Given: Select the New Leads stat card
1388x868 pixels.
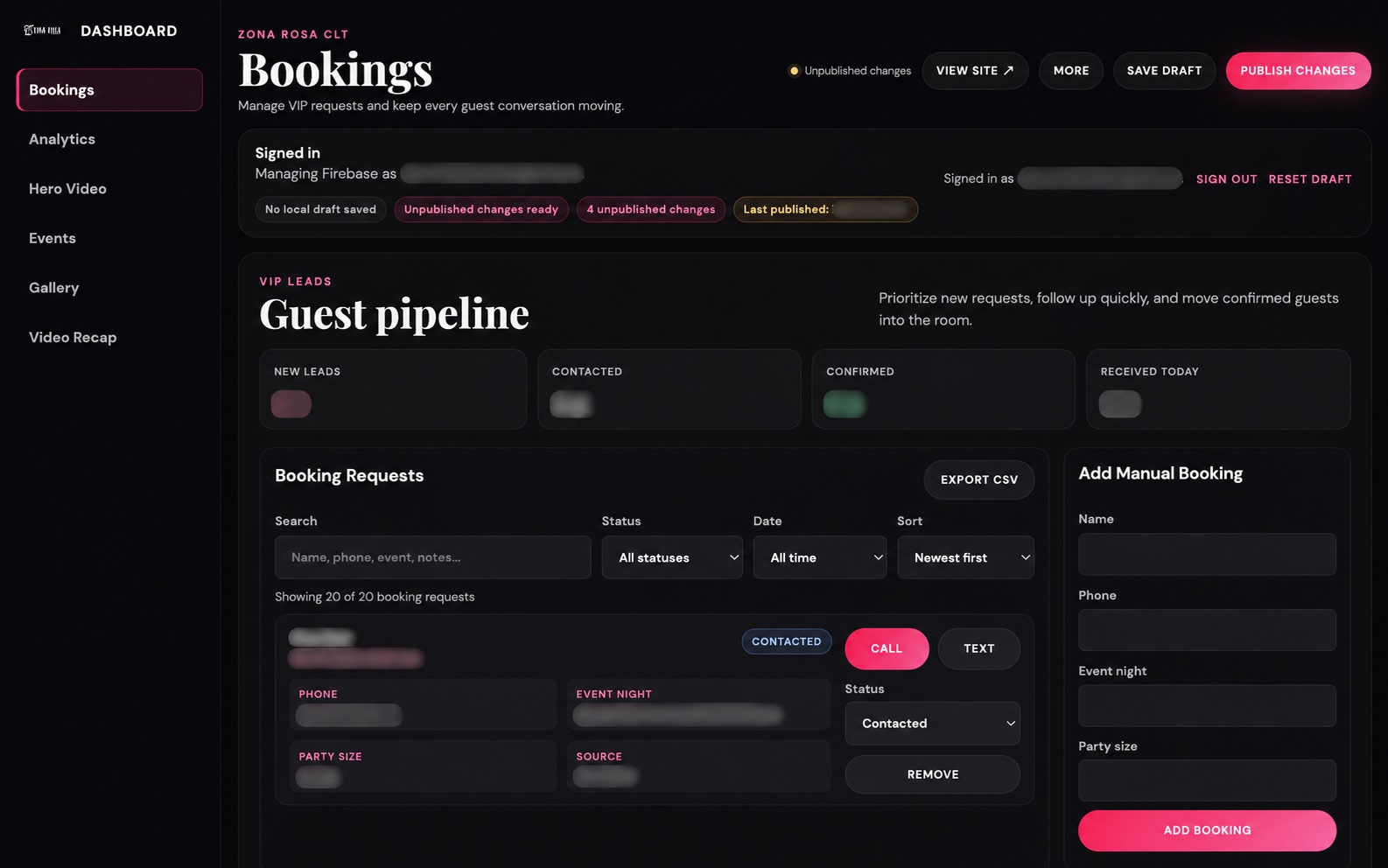Looking at the screenshot, I should click(393, 389).
